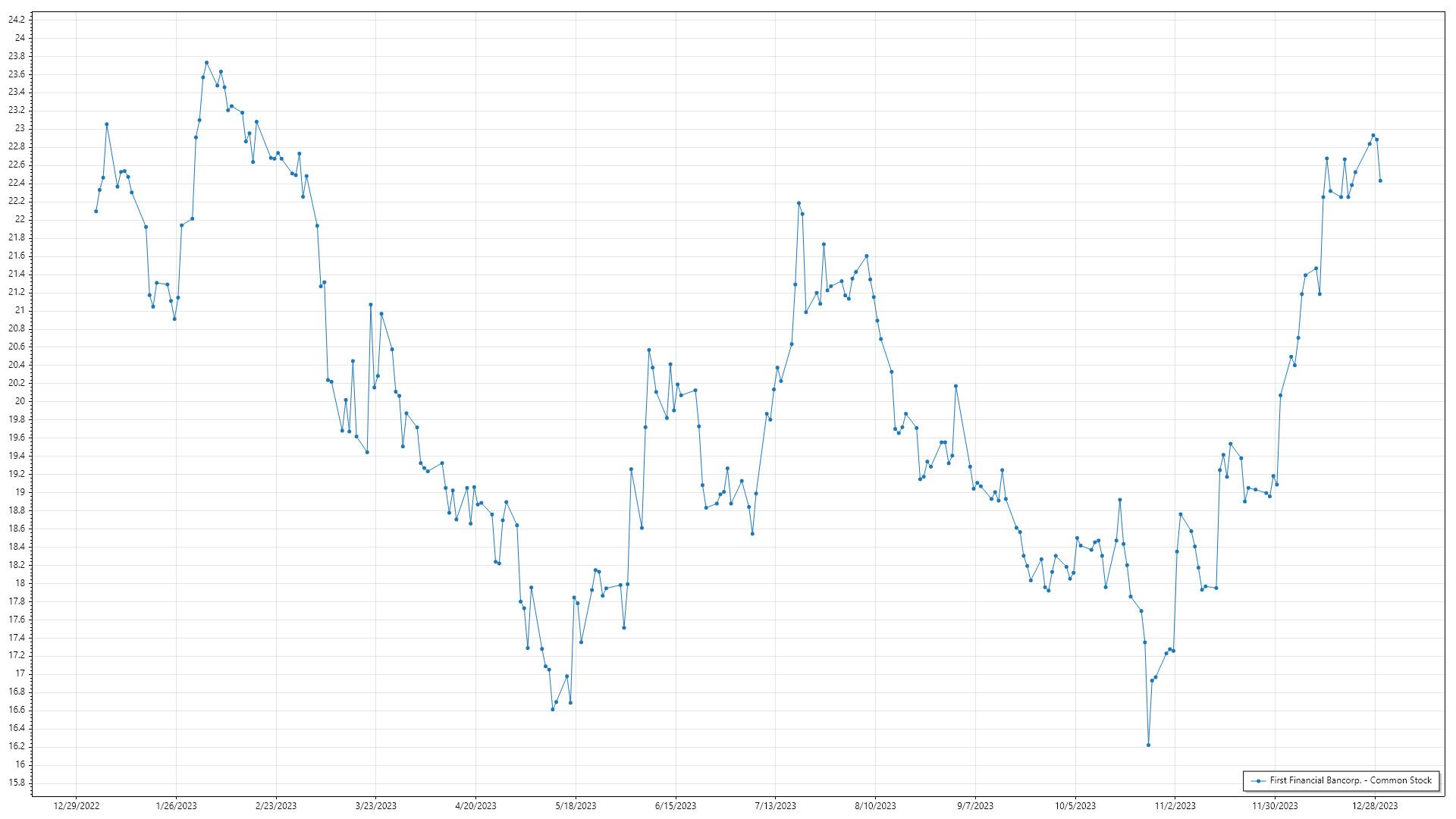Click the First Financial Bancorp legend label
1456x819 pixels.
click(x=1351, y=780)
